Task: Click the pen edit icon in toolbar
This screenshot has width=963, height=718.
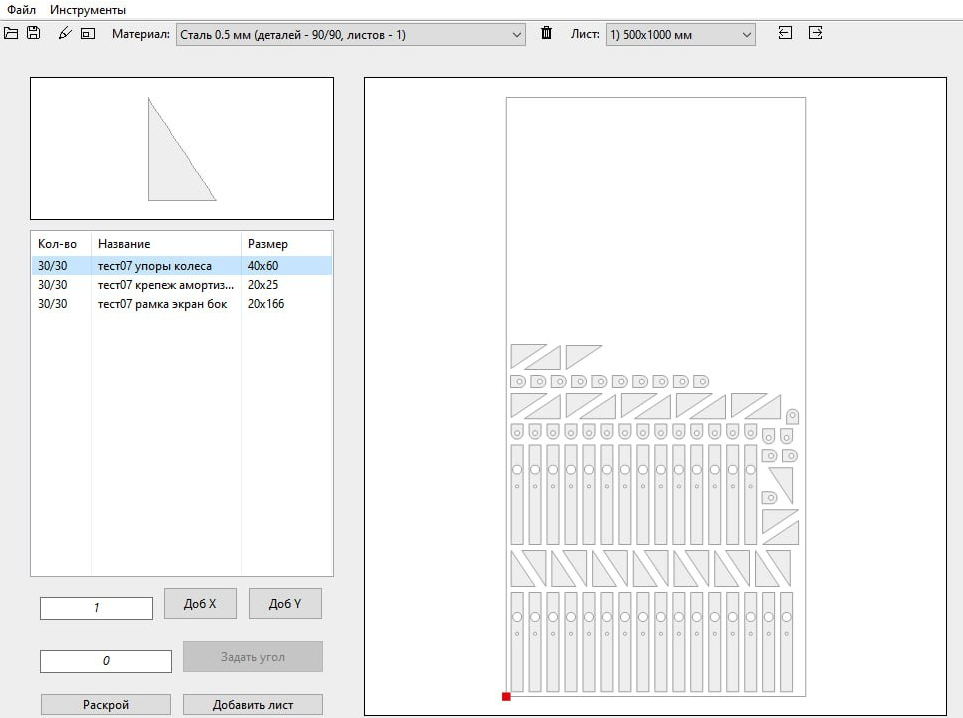Action: click(65, 34)
